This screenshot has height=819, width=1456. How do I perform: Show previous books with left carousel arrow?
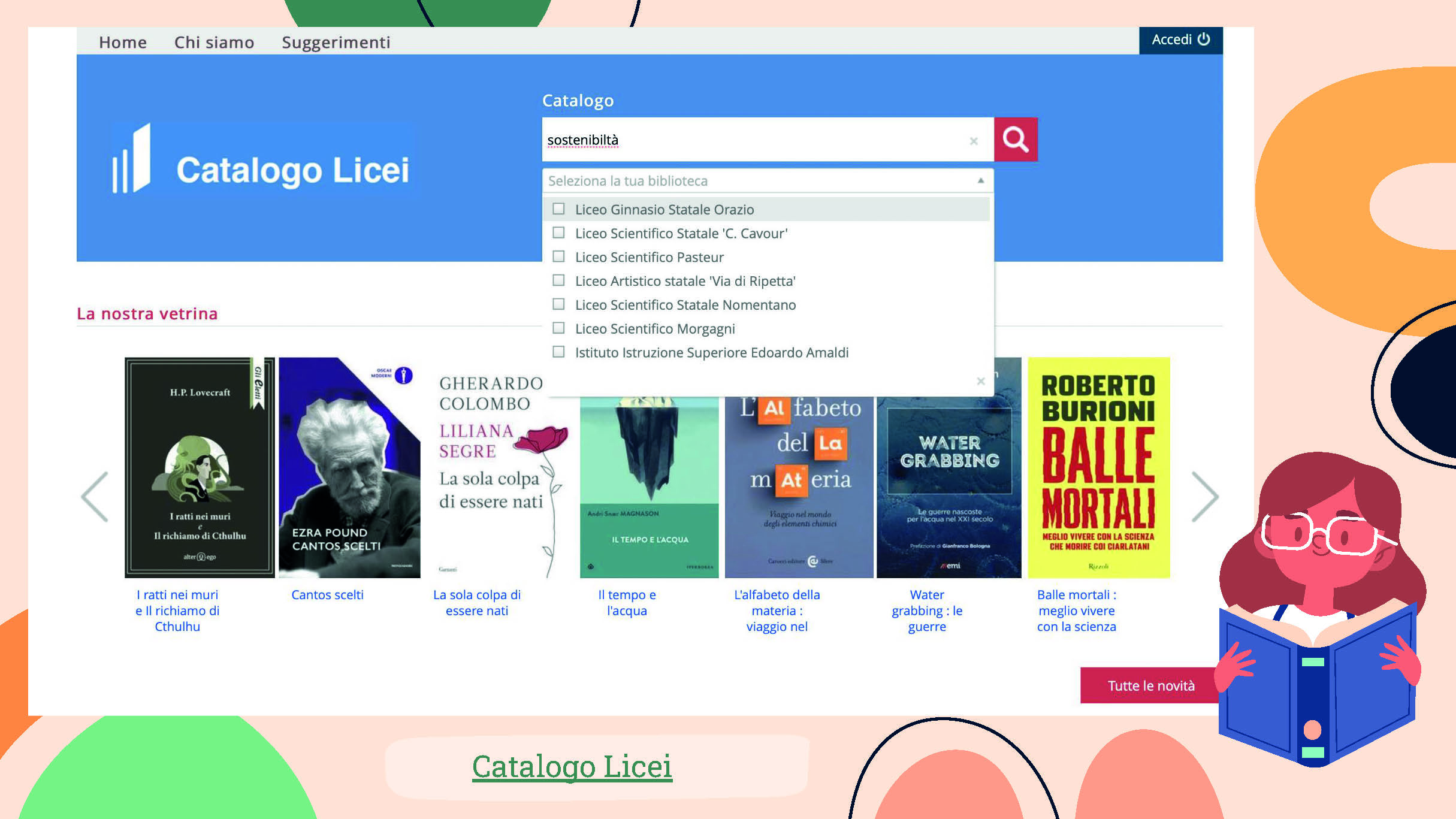click(x=95, y=497)
